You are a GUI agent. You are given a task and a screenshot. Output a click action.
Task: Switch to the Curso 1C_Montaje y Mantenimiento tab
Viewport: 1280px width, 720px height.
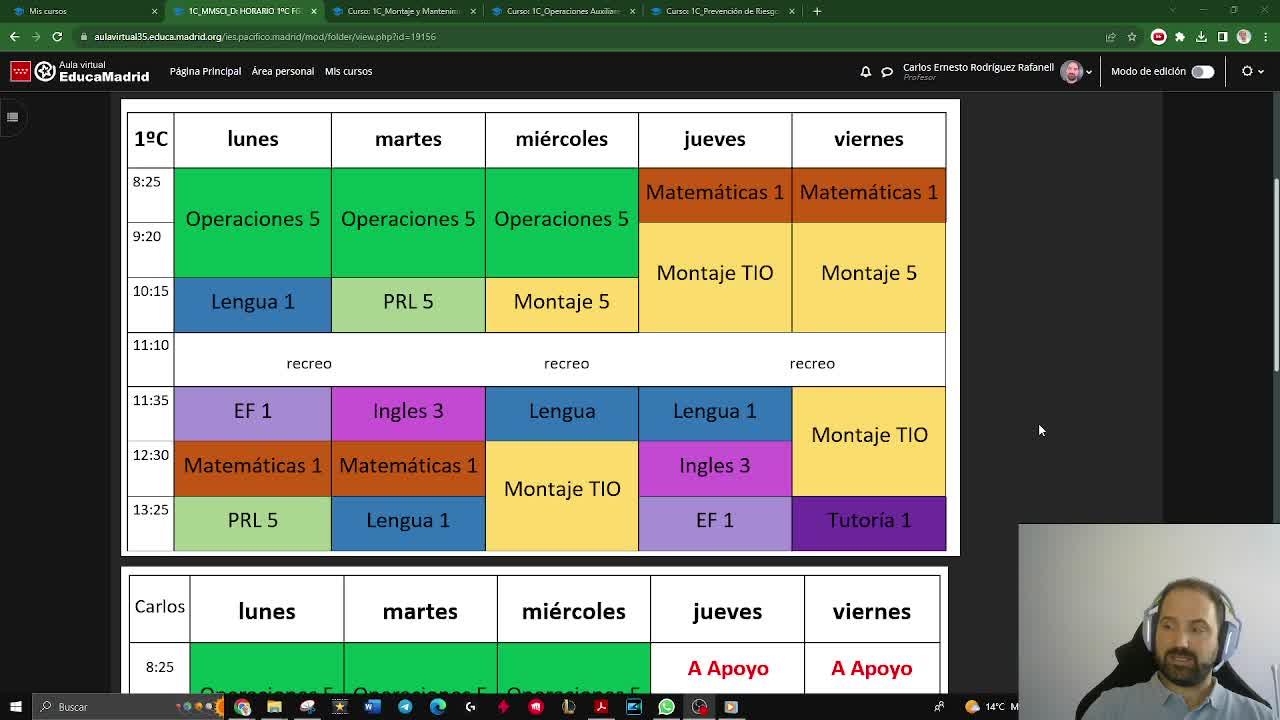click(404, 11)
